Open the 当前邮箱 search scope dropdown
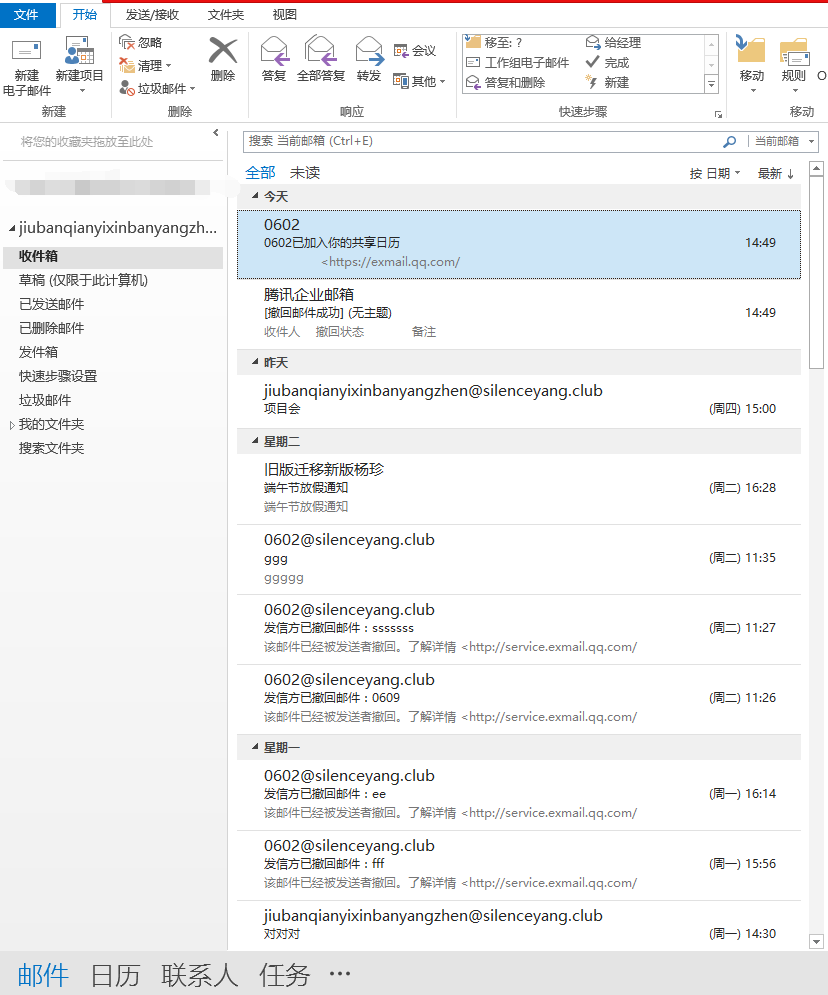Viewport: 828px width, 995px height. pos(812,142)
